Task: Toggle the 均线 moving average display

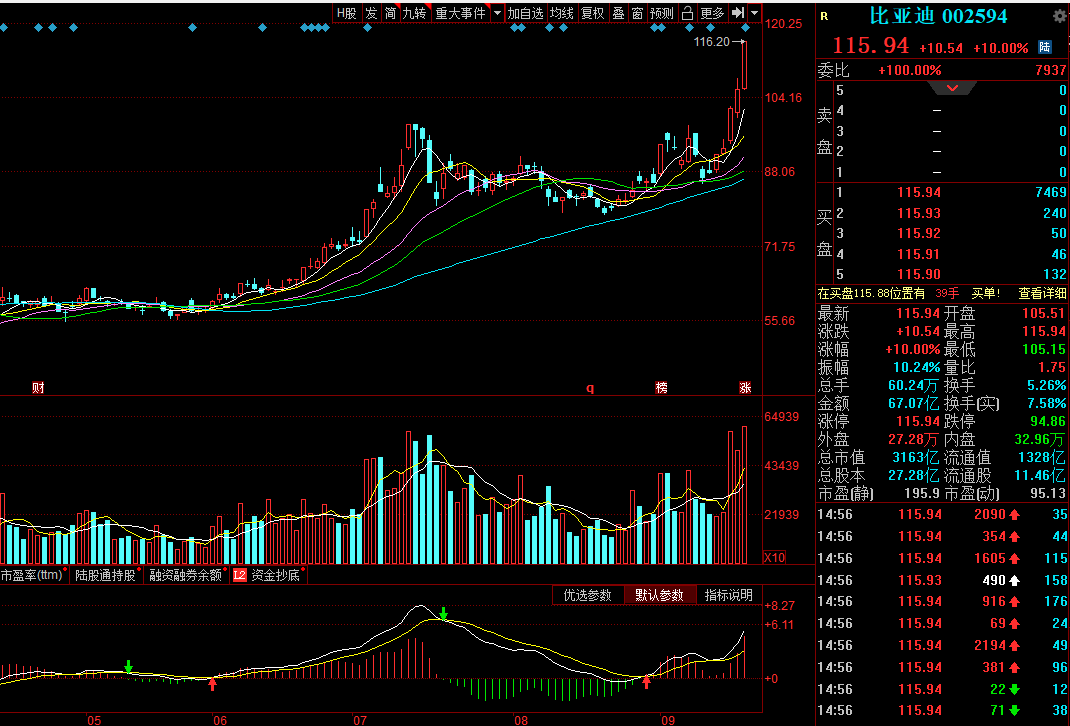Action: coord(562,13)
